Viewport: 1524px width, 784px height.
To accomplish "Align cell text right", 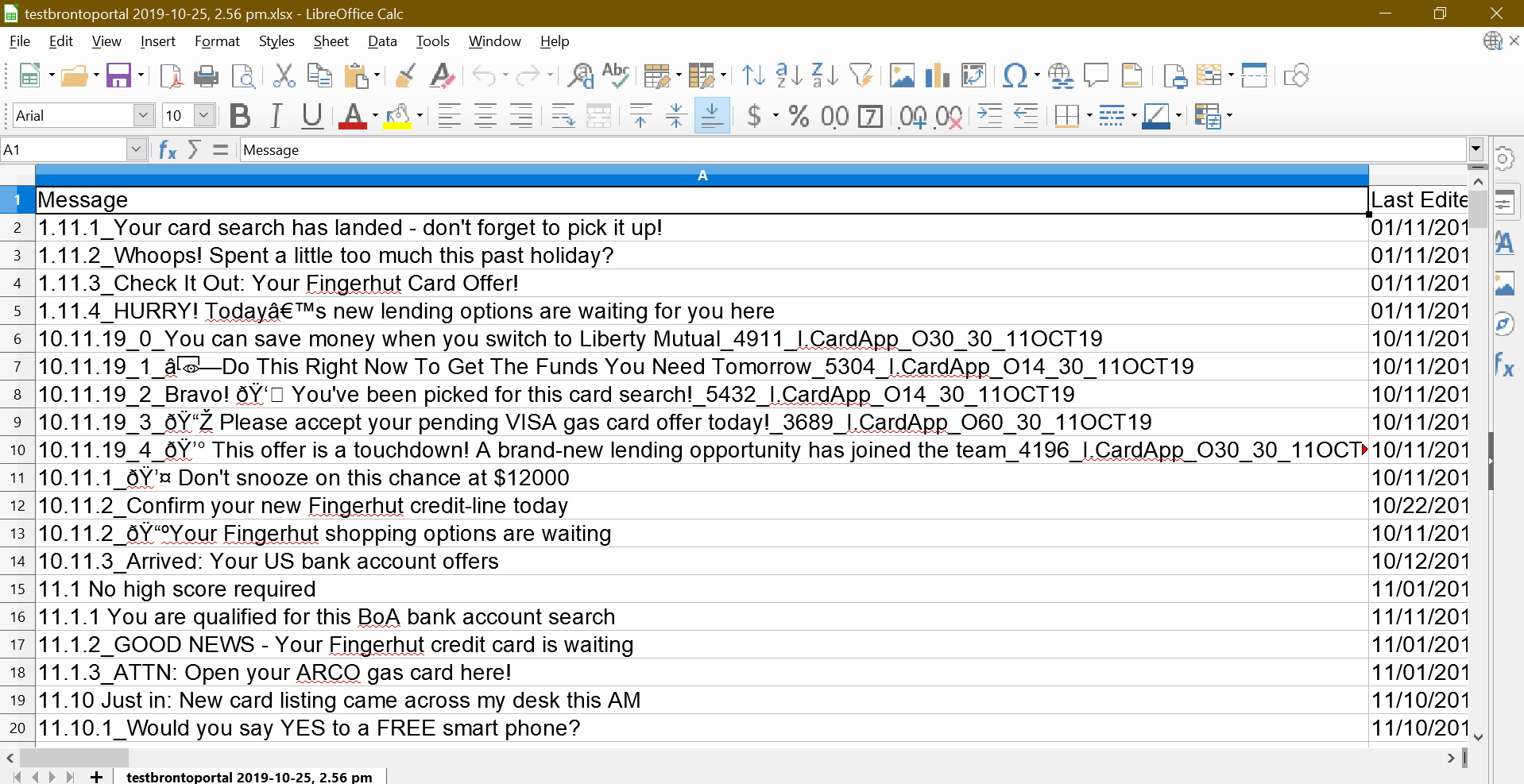I will 521,116.
